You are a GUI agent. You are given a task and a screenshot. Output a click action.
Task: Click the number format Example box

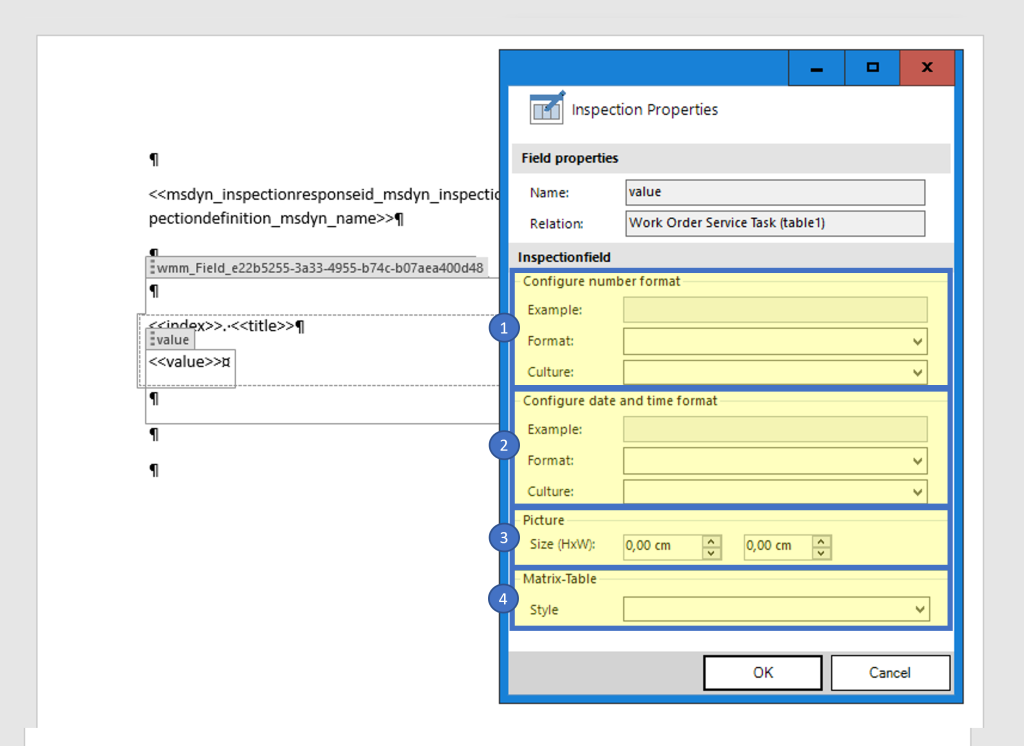coord(775,309)
